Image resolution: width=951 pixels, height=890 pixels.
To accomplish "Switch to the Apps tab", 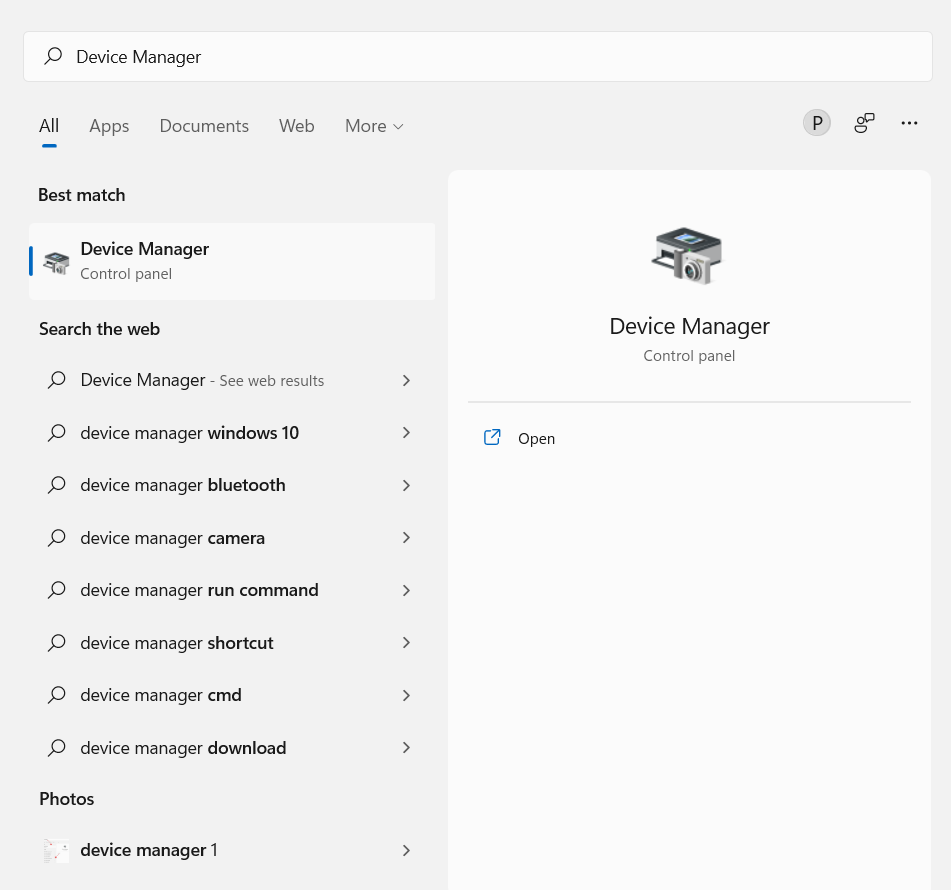I will (x=109, y=126).
